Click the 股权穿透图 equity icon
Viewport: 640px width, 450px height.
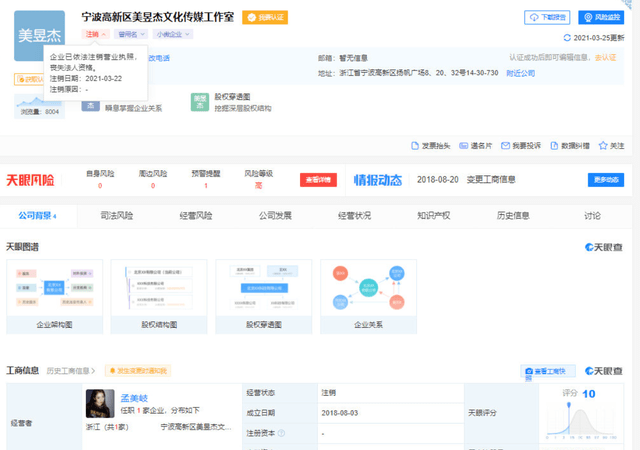[199, 102]
